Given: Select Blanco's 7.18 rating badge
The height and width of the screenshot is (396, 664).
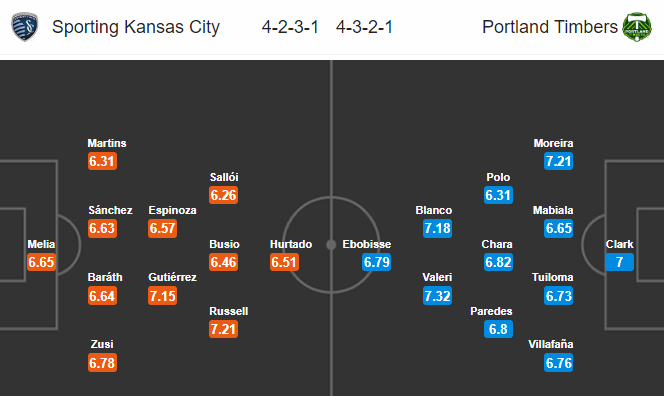Looking at the screenshot, I should pos(437,228).
